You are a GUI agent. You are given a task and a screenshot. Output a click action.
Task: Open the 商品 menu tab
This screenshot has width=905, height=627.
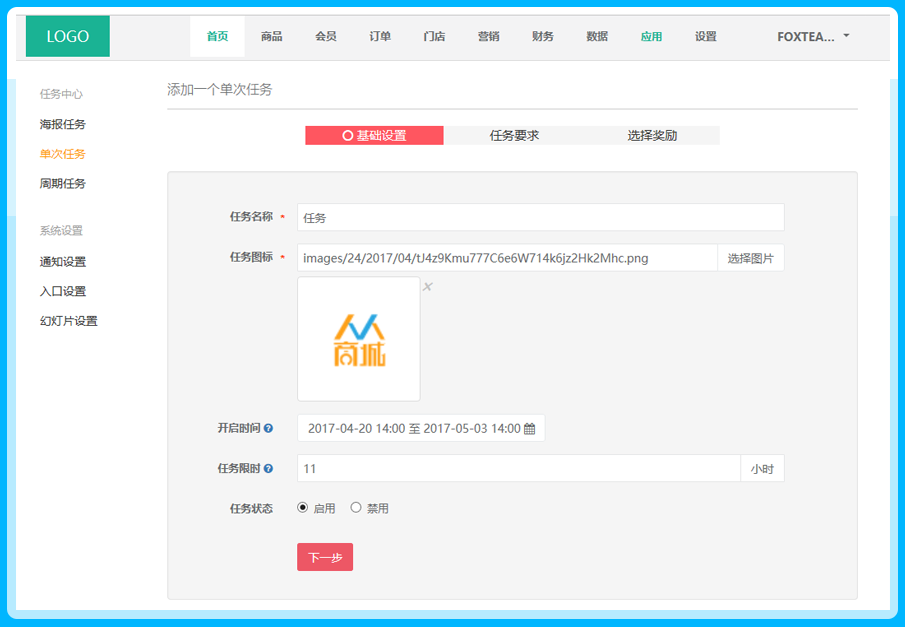(271, 36)
